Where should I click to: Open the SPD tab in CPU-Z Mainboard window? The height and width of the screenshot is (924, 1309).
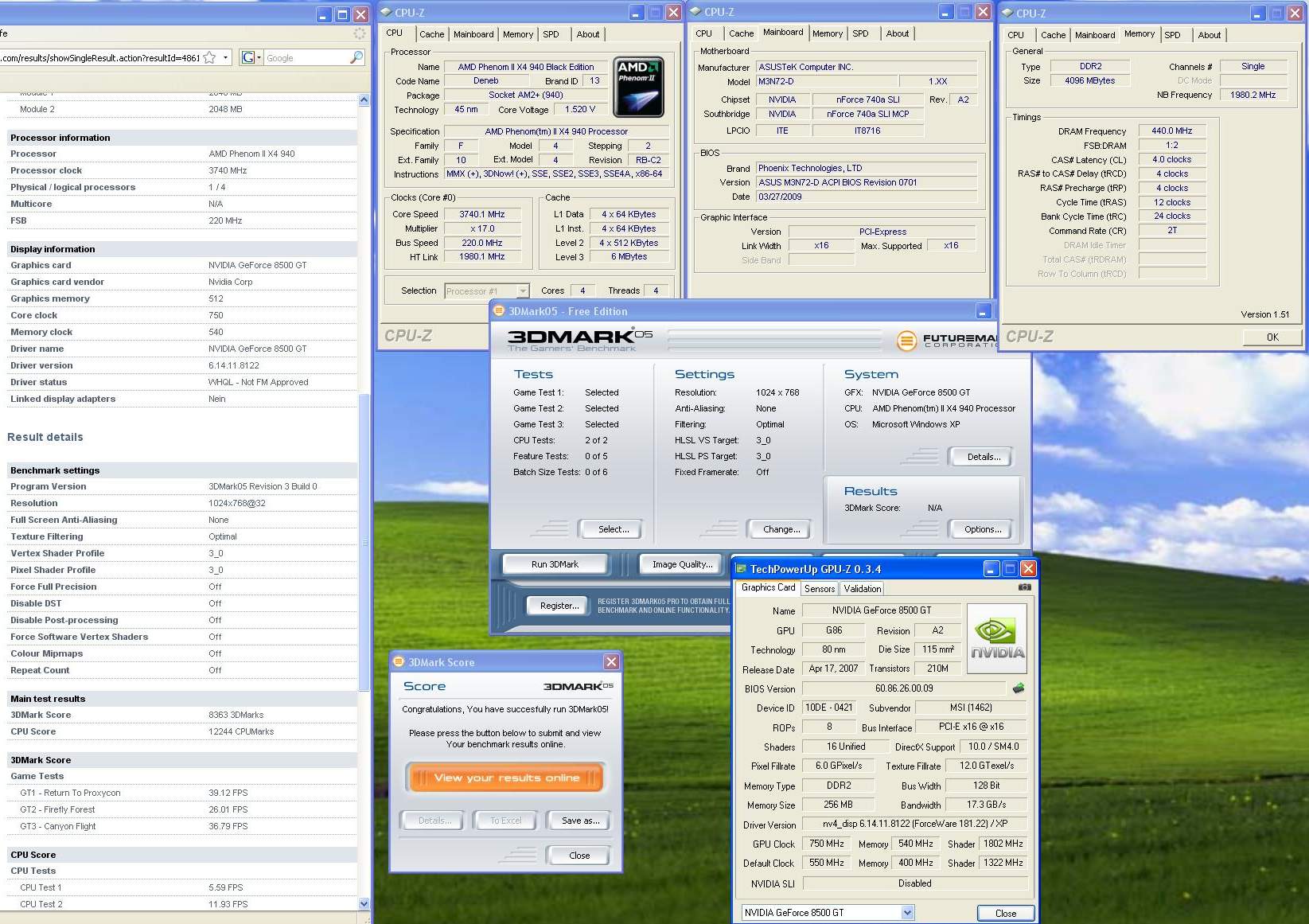pos(860,33)
